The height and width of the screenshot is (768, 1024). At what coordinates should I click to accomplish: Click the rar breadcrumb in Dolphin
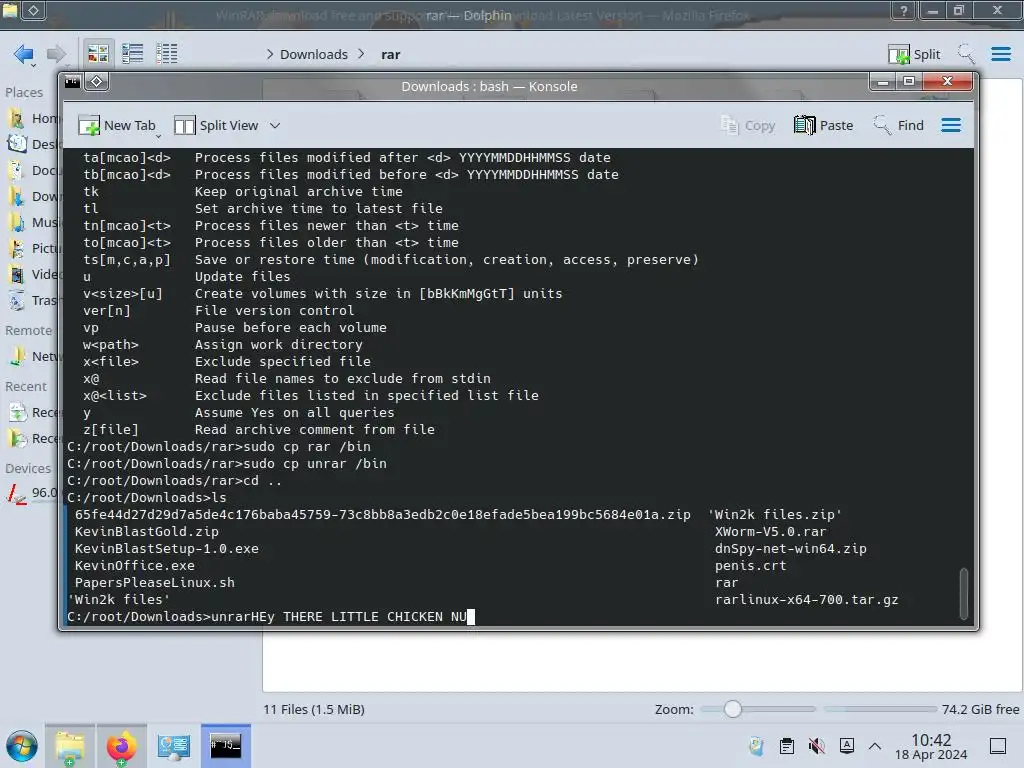[x=391, y=54]
